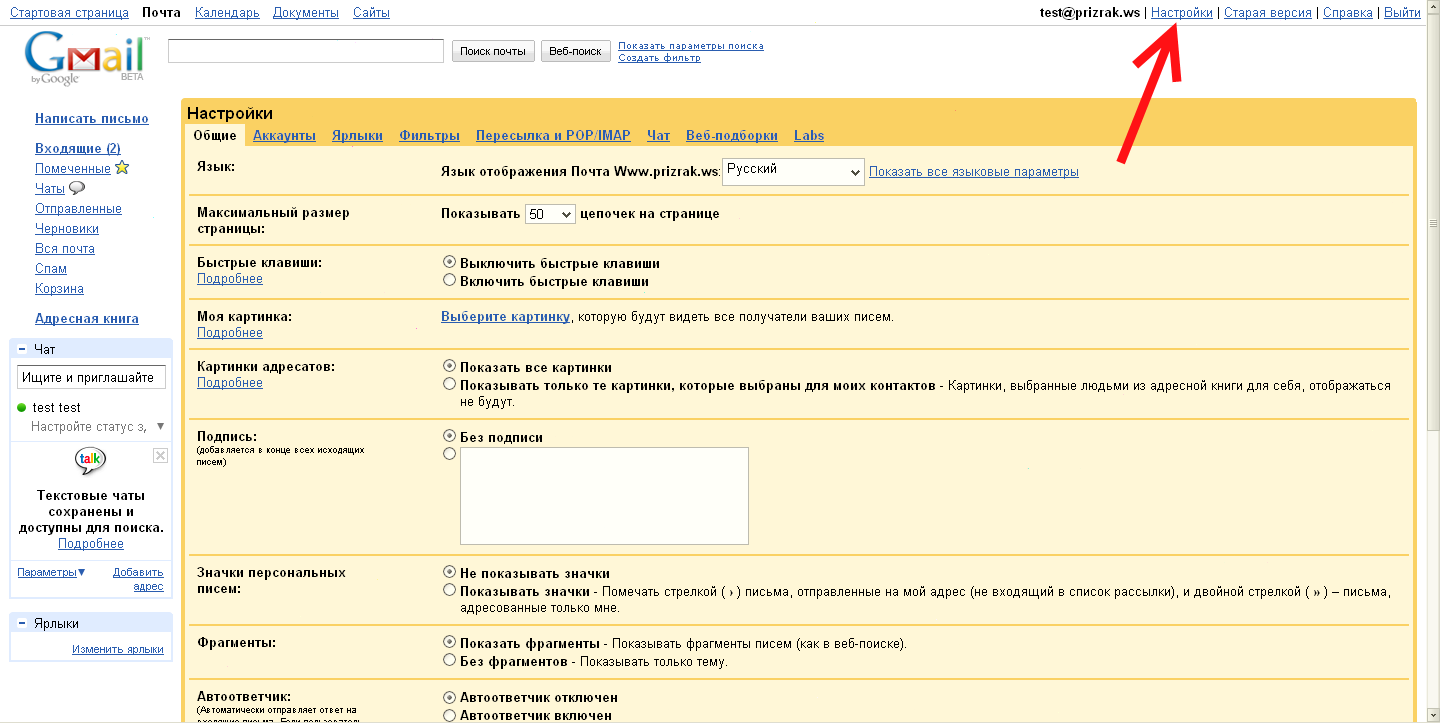Image resolution: width=1440 pixels, height=723 pixels.
Task: Collapse the Ярлыки panel minus icon
Action: (x=22, y=623)
